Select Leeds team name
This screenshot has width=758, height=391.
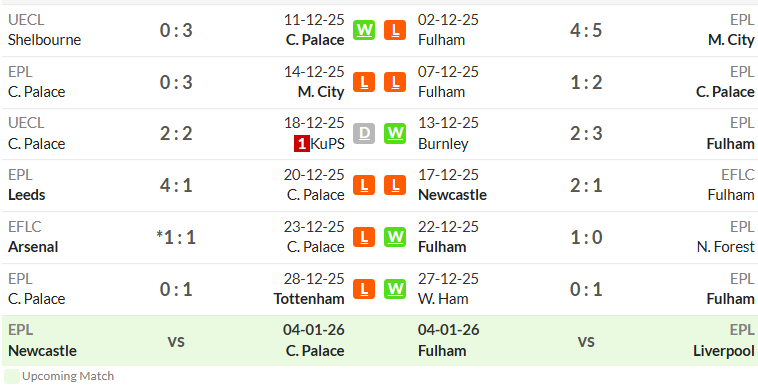[27, 195]
